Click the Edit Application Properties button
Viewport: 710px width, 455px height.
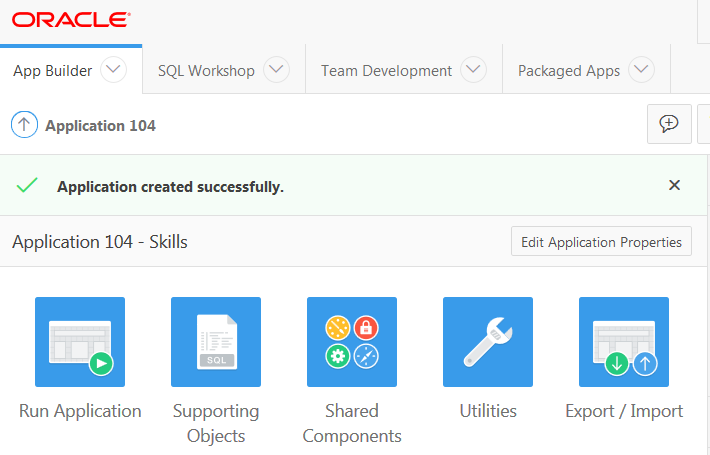[x=601, y=241]
